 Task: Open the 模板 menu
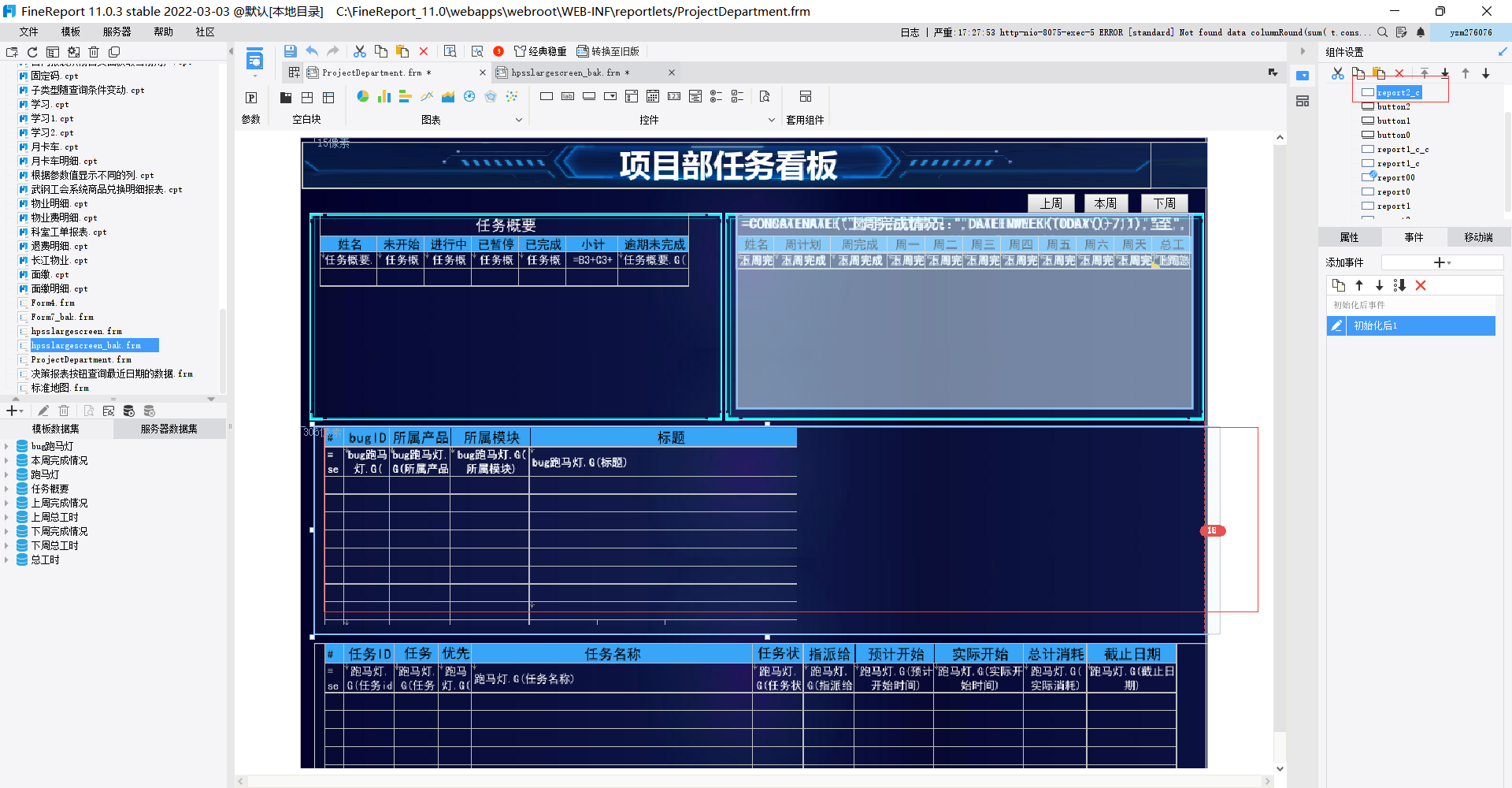[x=71, y=32]
